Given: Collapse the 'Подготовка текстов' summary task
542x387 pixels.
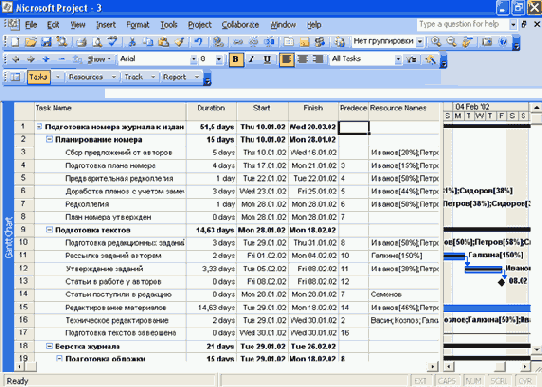Looking at the screenshot, I should 49,230.
